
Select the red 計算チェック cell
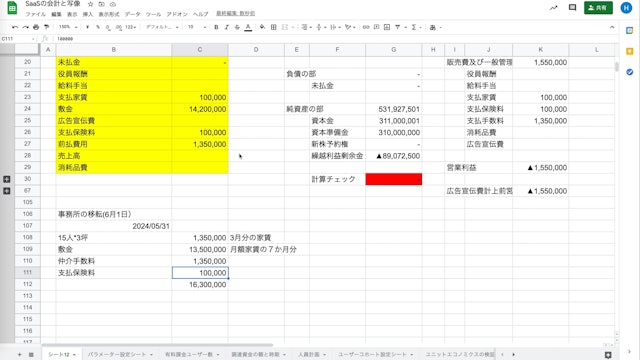393,179
